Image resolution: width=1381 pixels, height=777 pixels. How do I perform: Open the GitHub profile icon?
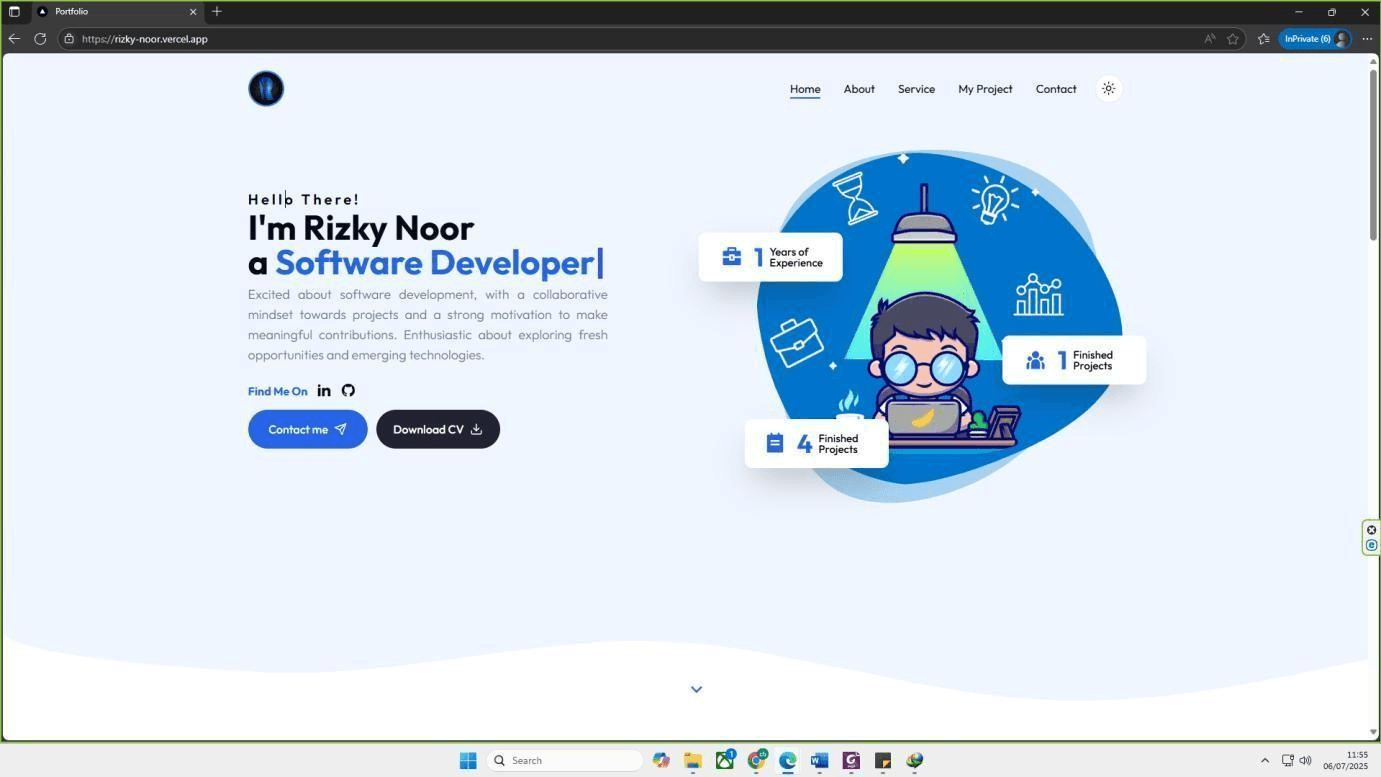click(348, 391)
